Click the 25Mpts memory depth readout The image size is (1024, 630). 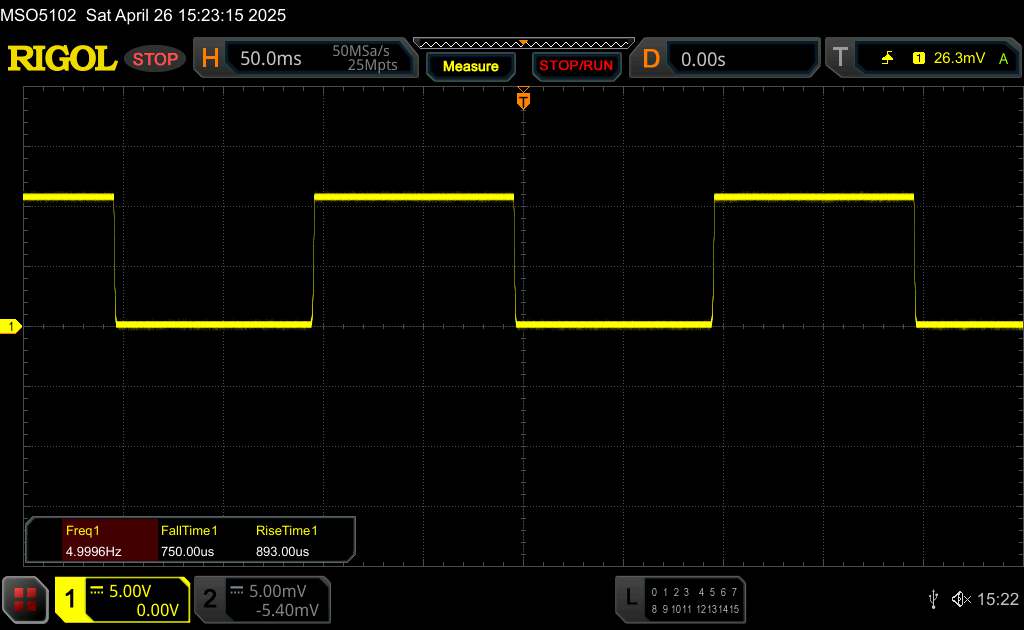372,65
